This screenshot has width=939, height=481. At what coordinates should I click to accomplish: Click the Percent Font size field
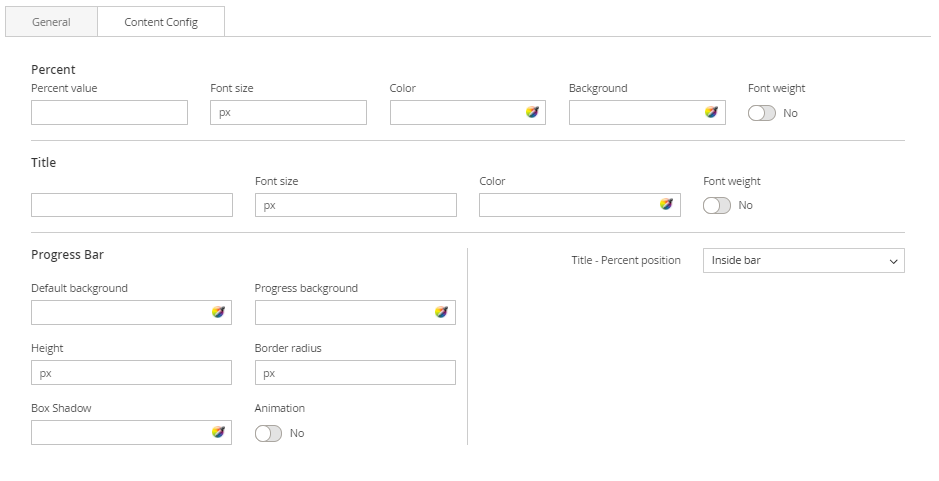pyautogui.click(x=288, y=113)
